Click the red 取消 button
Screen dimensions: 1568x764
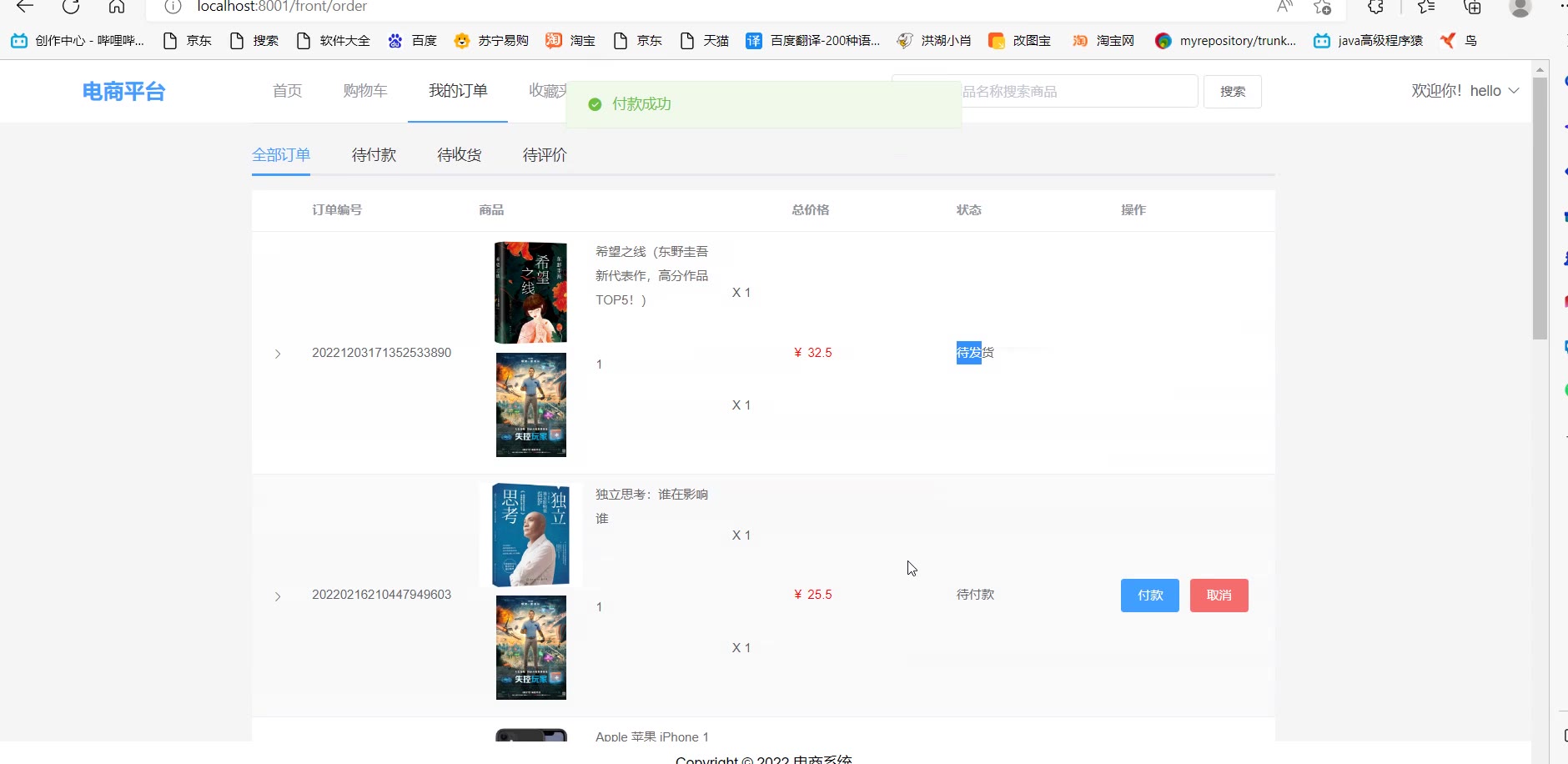[1219, 596]
